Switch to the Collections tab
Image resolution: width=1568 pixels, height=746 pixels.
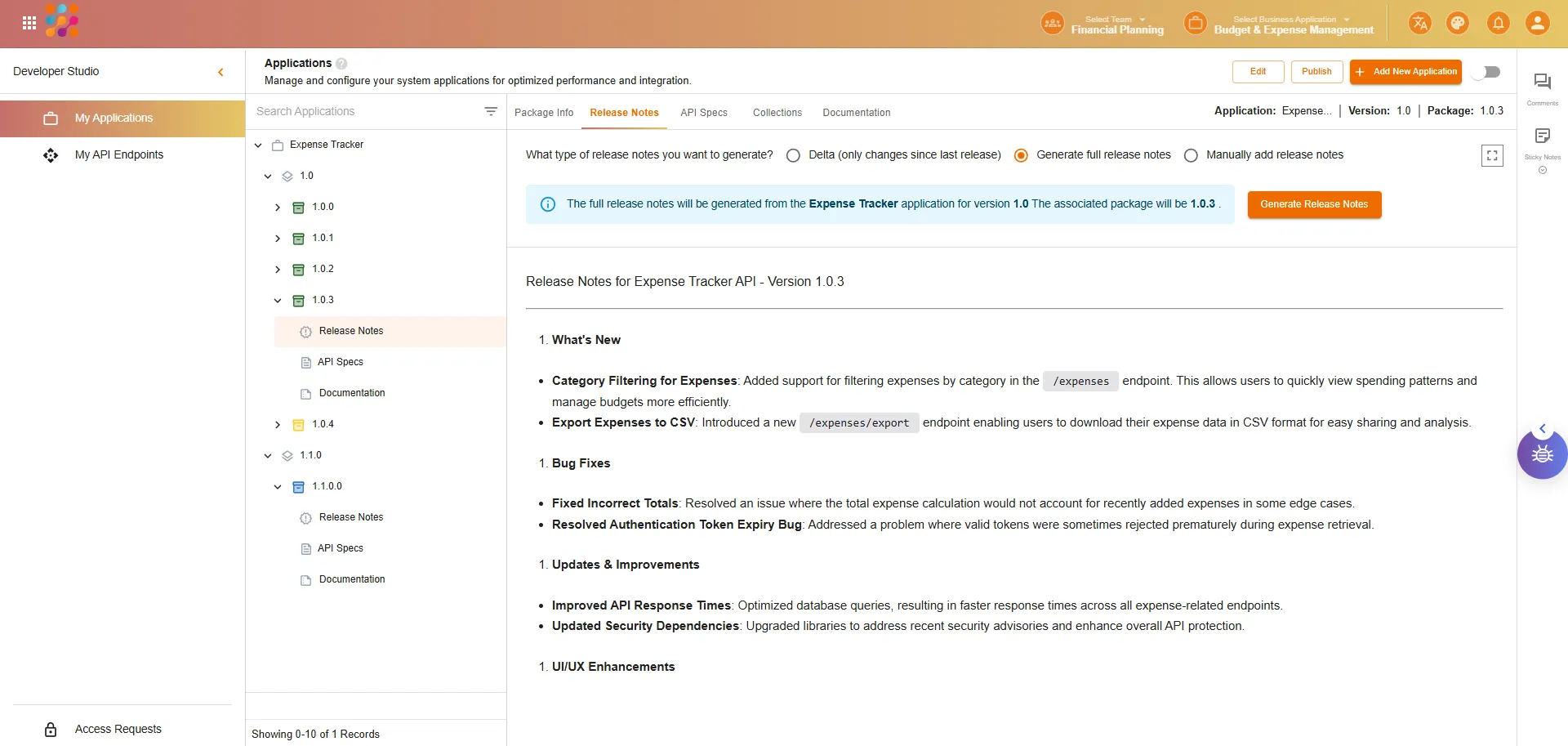click(777, 113)
